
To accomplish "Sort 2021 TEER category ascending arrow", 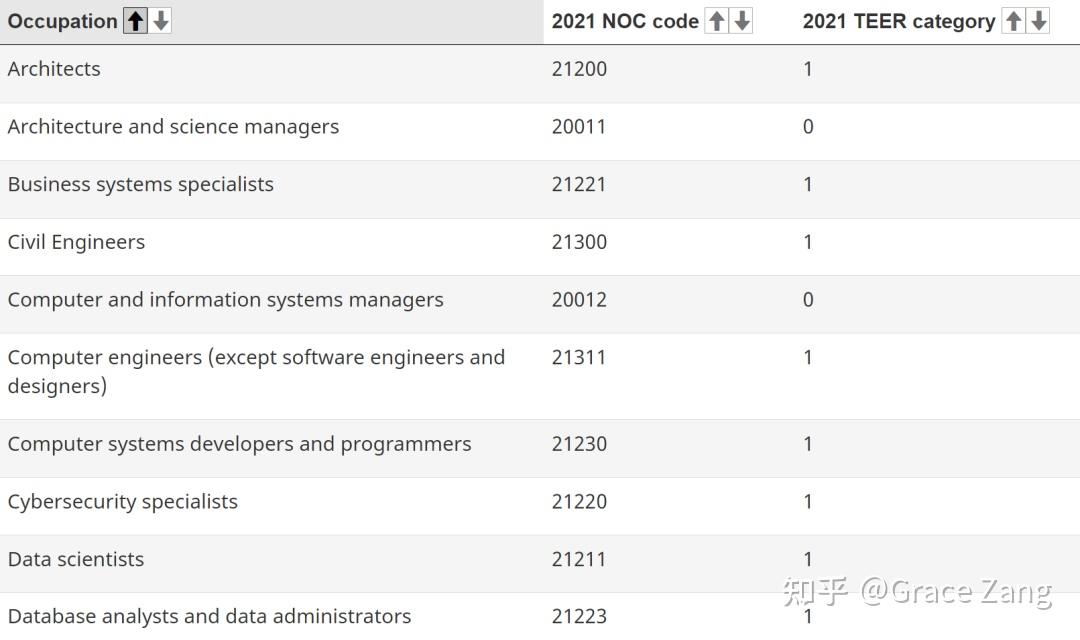I will (1013, 21).
